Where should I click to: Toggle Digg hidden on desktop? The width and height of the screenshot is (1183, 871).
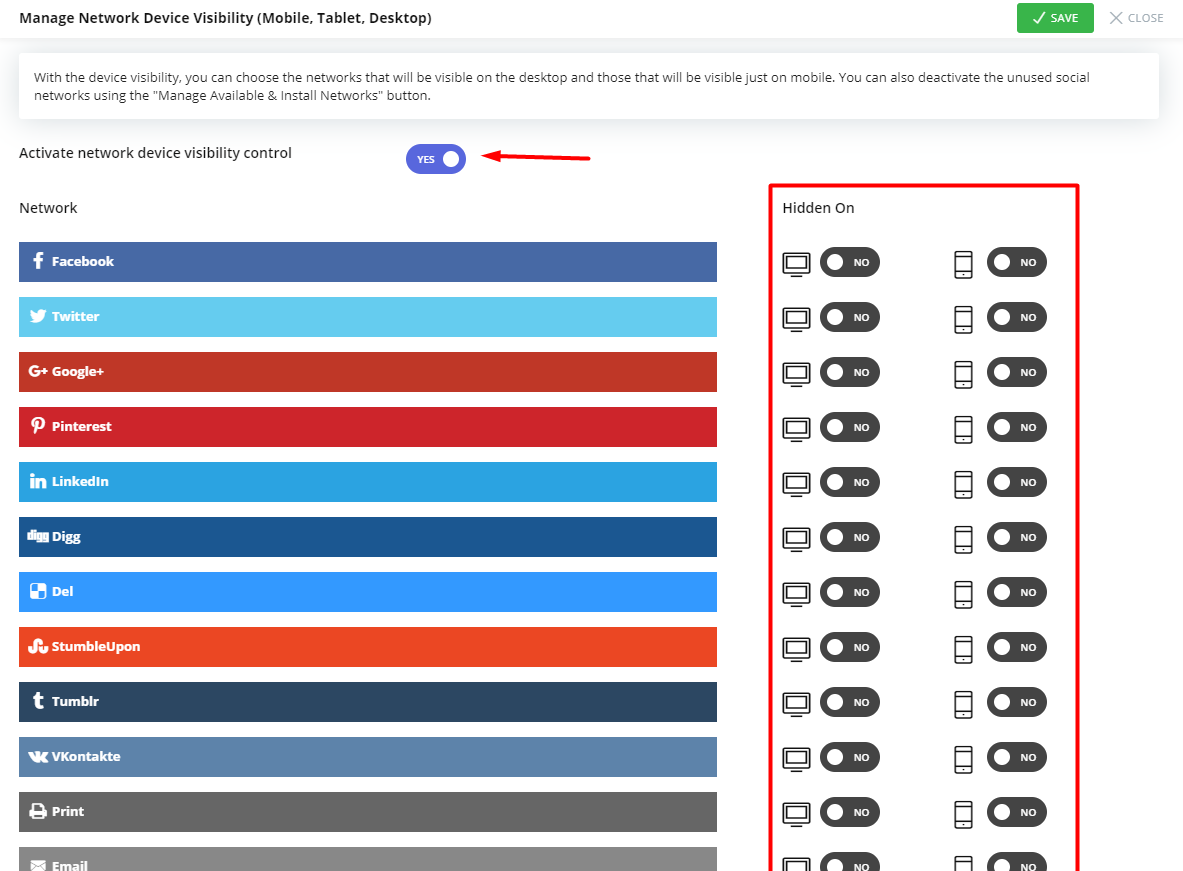coord(849,537)
